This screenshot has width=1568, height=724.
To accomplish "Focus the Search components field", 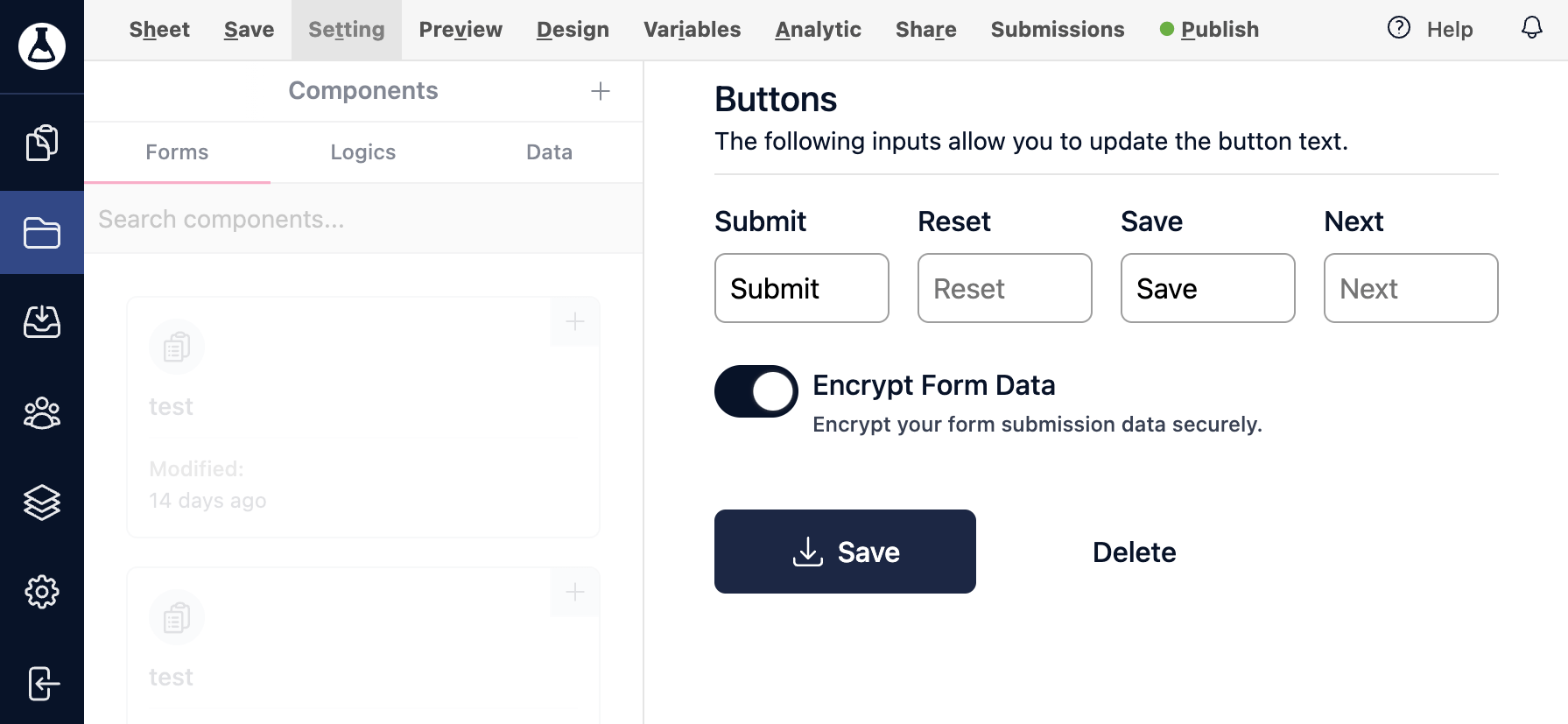I will (363, 219).
